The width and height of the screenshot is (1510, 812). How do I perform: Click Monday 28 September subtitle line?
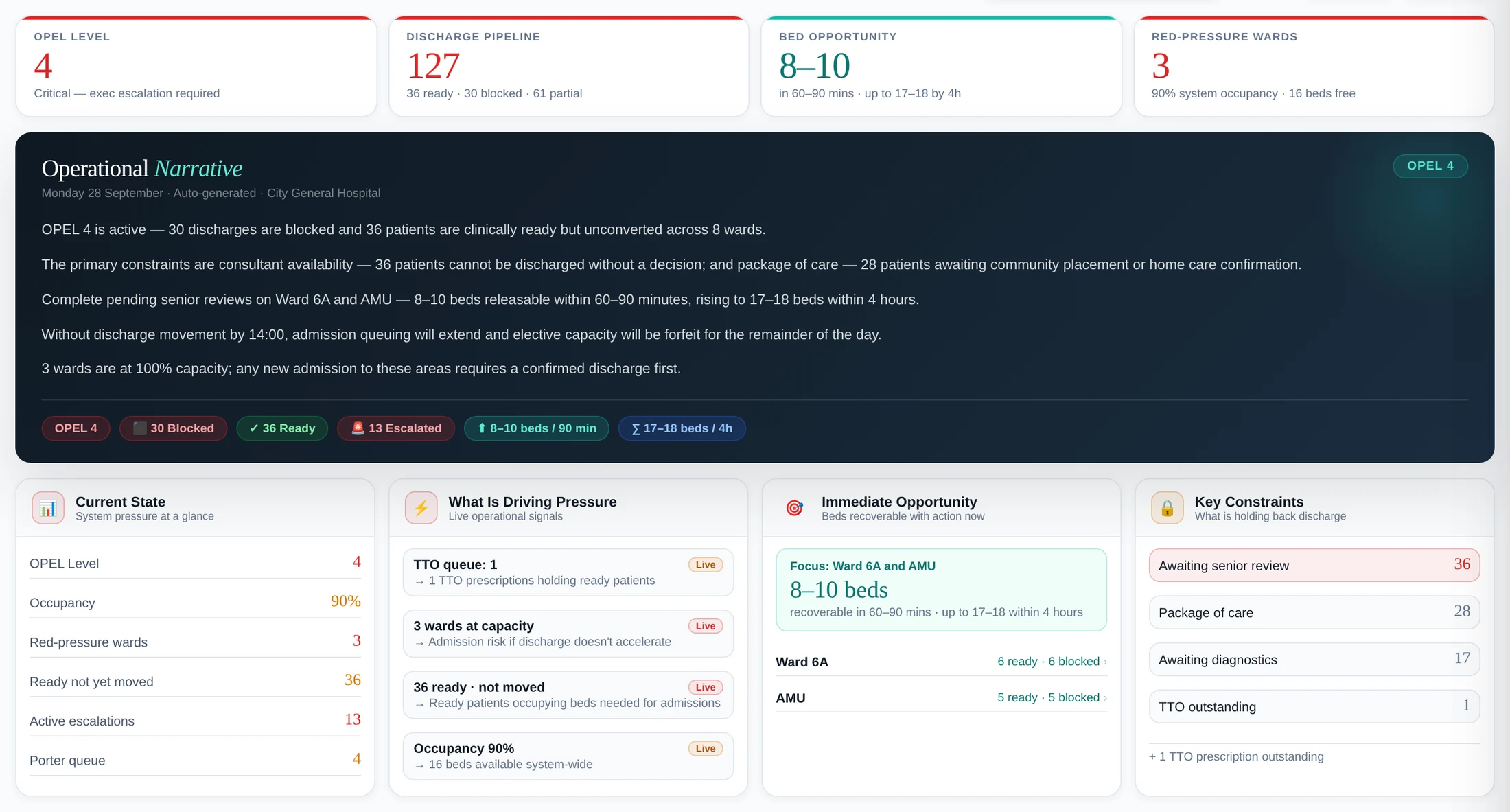[211, 194]
